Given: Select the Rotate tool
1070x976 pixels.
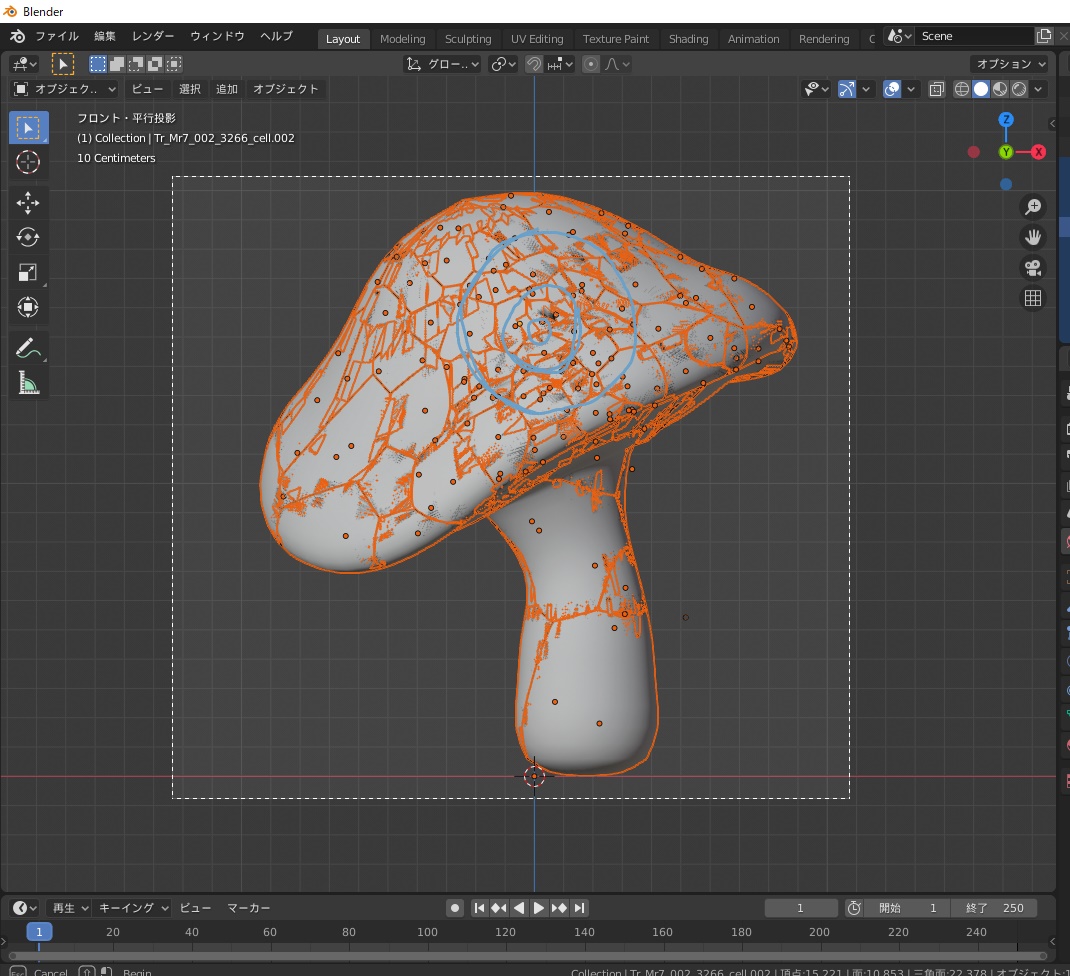Looking at the screenshot, I should pyautogui.click(x=28, y=237).
